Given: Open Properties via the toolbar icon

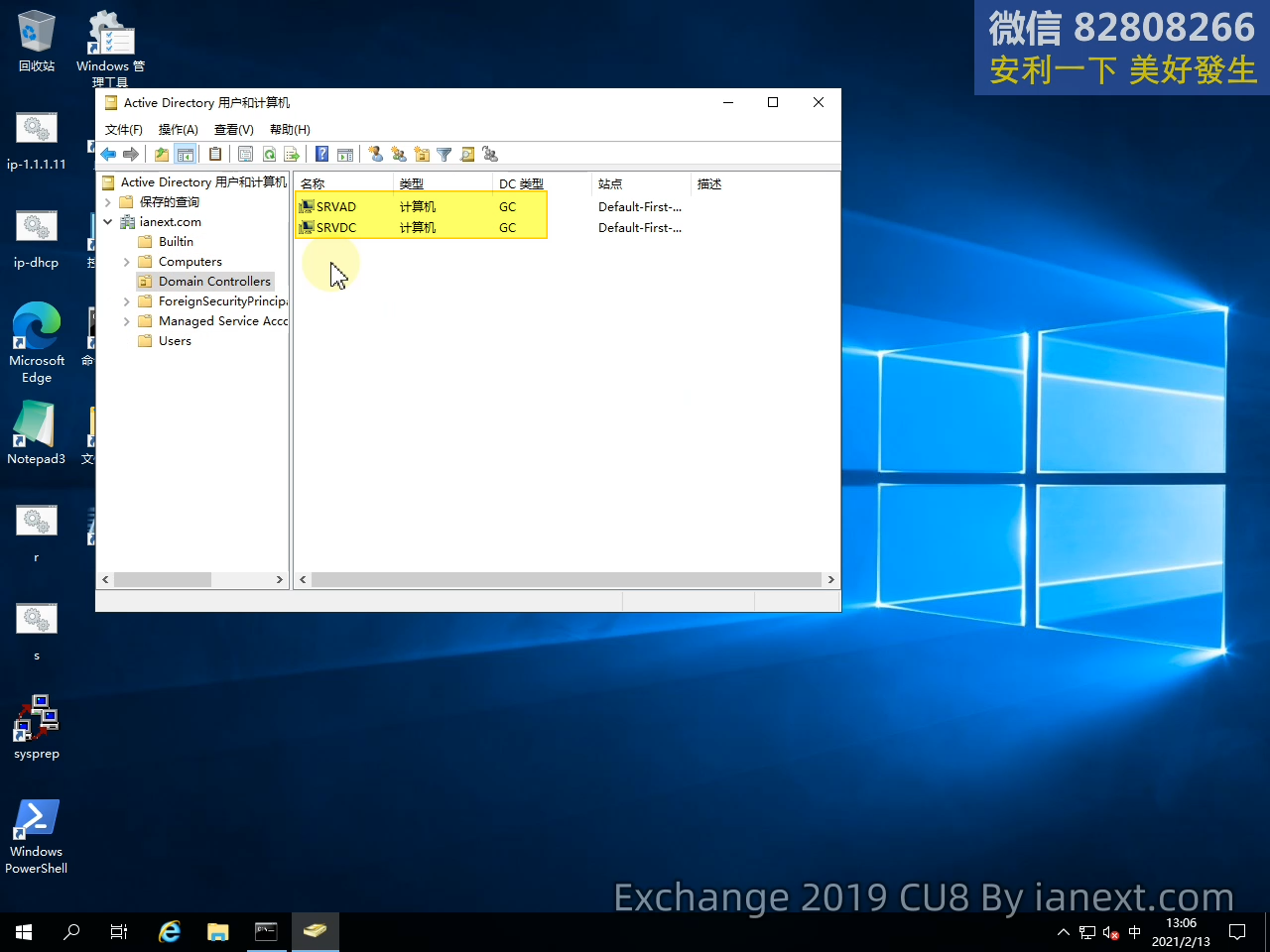Looking at the screenshot, I should click(245, 155).
